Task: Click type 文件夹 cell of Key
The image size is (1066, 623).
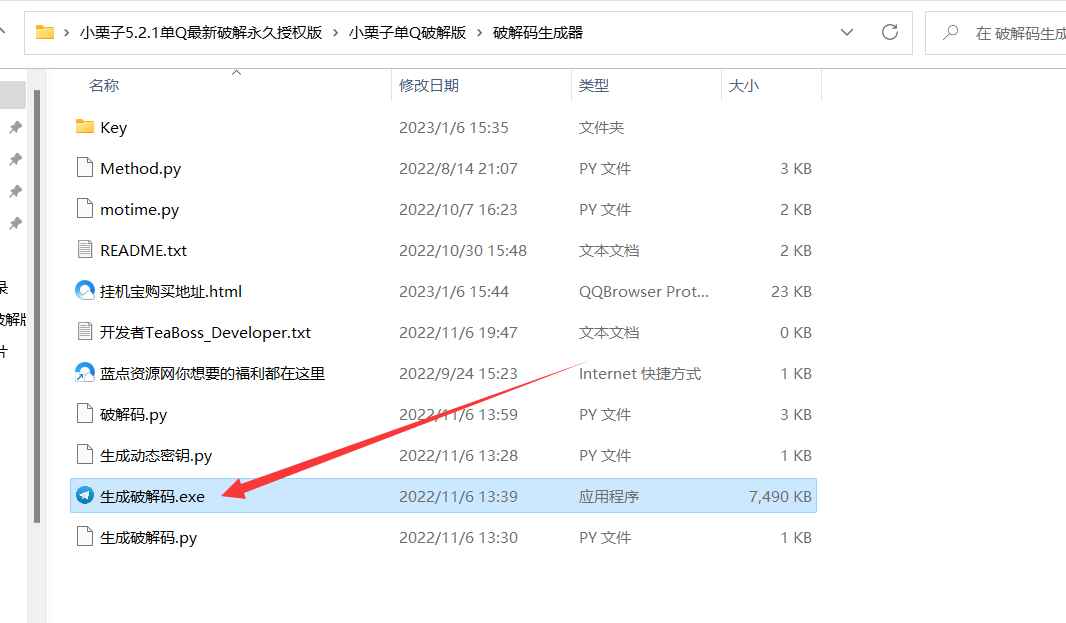Action: point(601,127)
